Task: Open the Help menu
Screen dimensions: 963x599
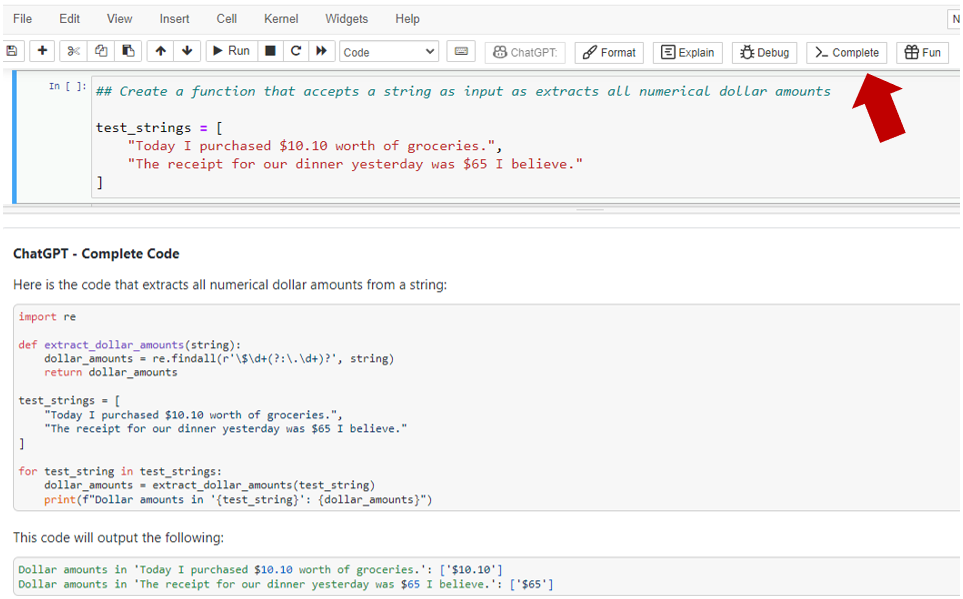Action: 407,19
